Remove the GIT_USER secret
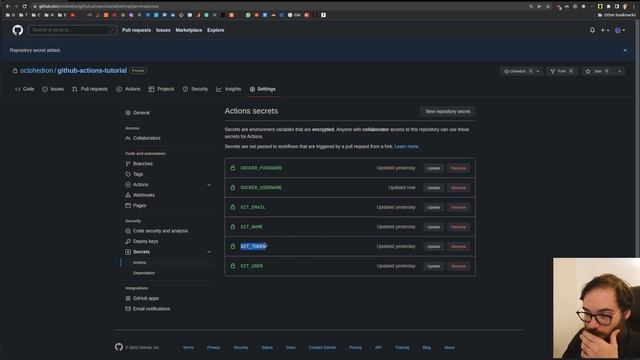Image resolution: width=640 pixels, height=360 pixels. click(x=458, y=266)
